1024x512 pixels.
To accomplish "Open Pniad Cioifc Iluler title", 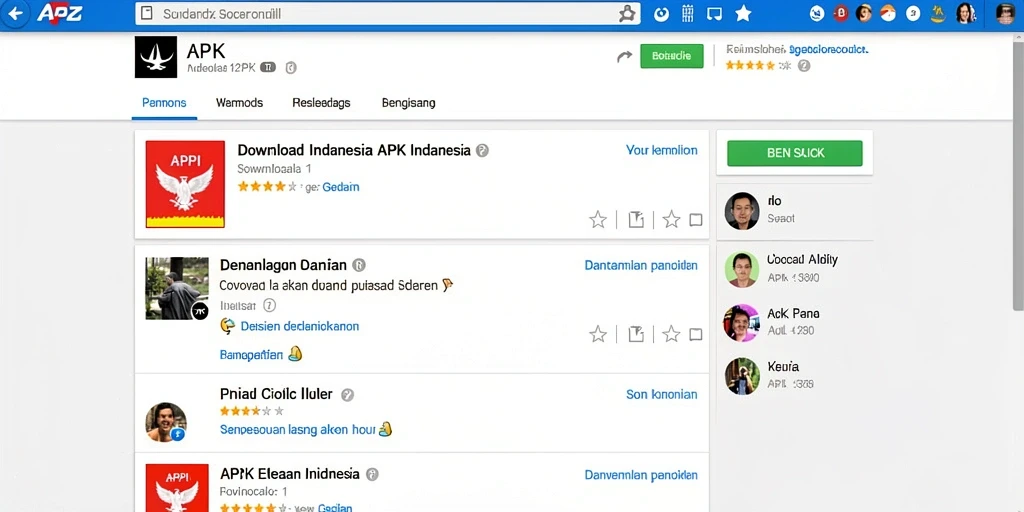I will coord(276,394).
